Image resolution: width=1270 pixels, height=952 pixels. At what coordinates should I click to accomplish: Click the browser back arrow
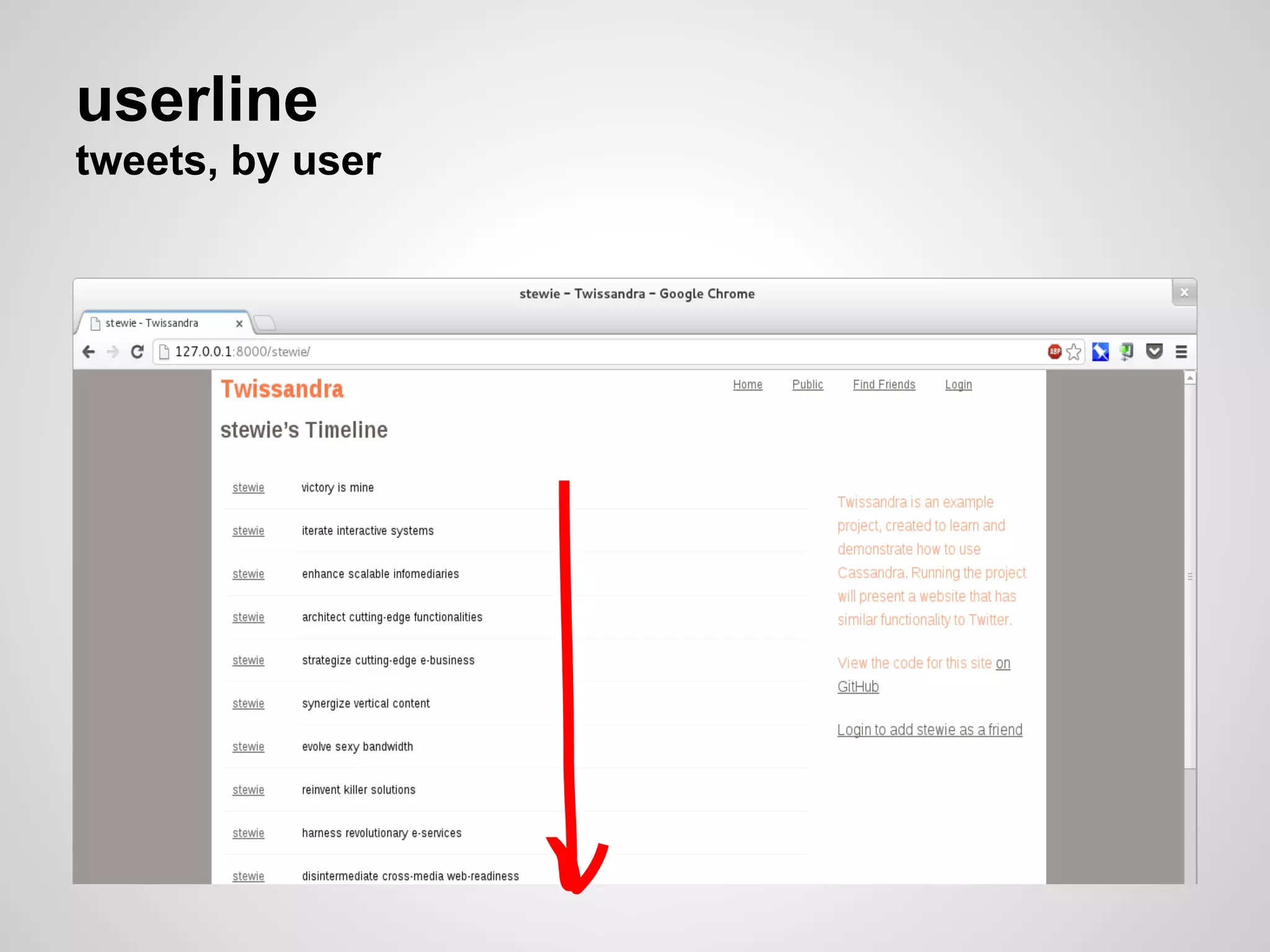[x=89, y=352]
